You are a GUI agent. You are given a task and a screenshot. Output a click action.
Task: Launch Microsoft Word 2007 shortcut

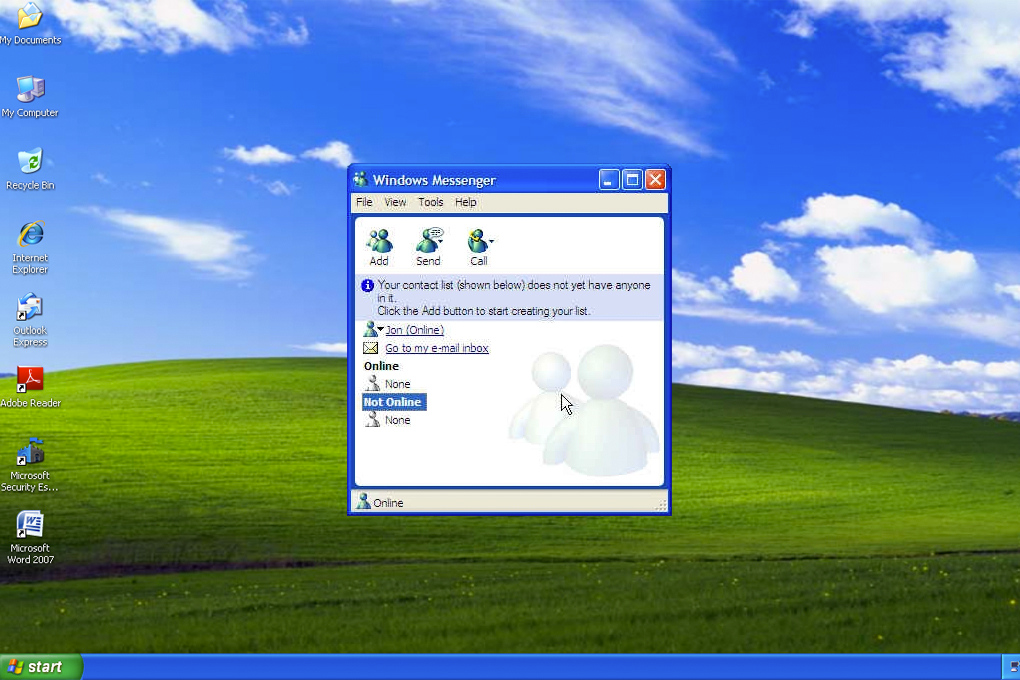tap(30, 525)
